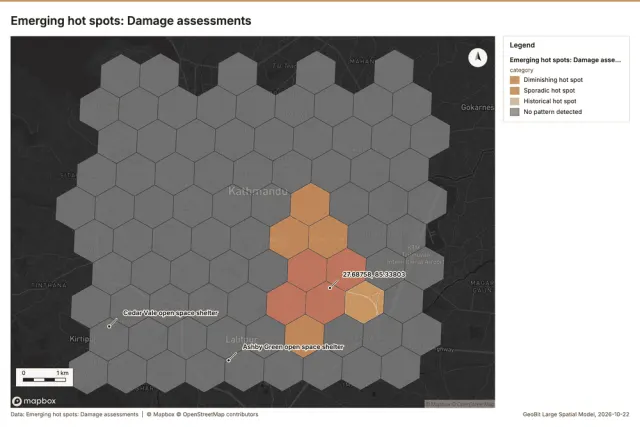Click the 1 km scale bar
640x427 pixels.
coord(44,377)
